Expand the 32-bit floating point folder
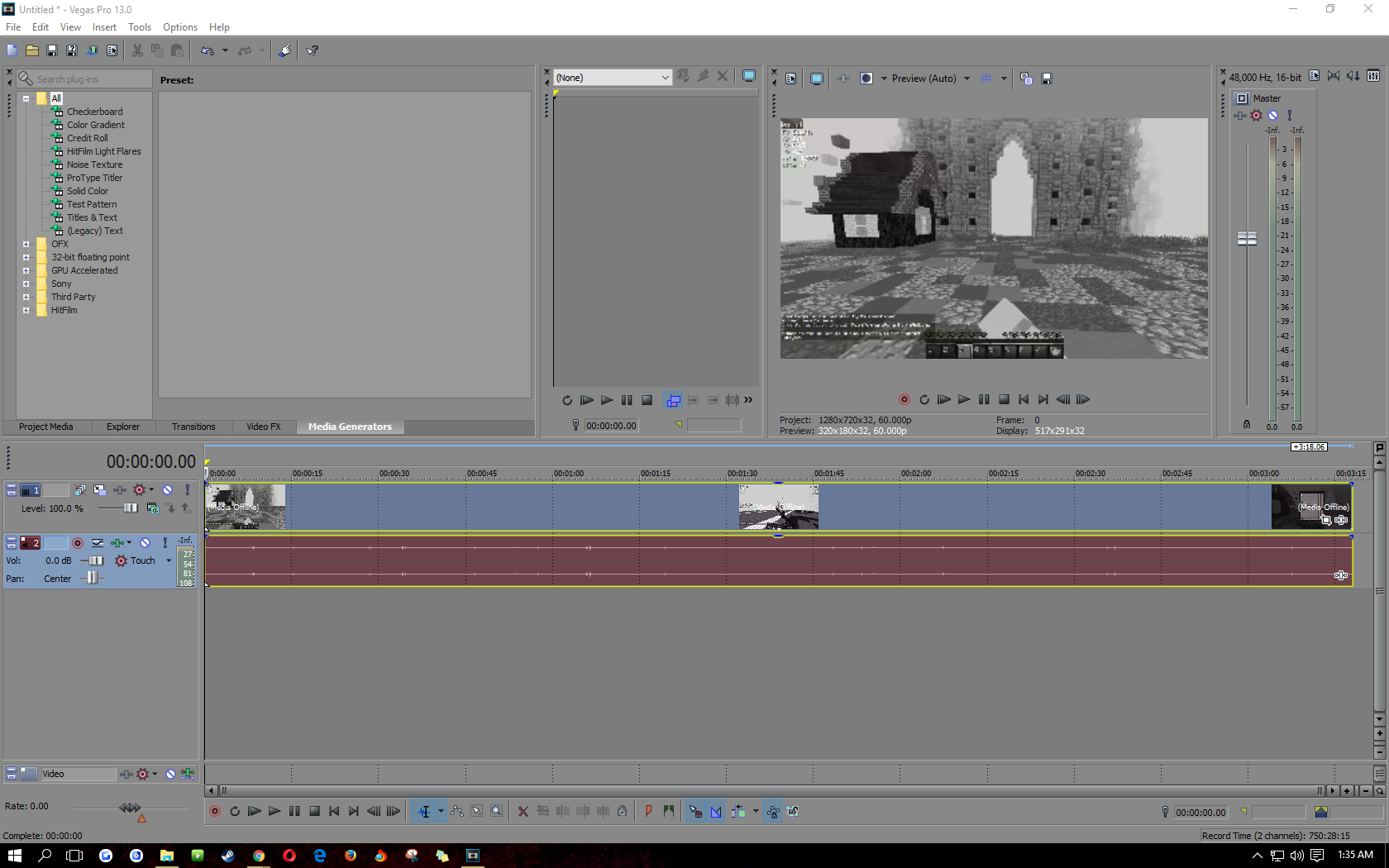Image resolution: width=1389 pixels, height=868 pixels. pos(26,257)
